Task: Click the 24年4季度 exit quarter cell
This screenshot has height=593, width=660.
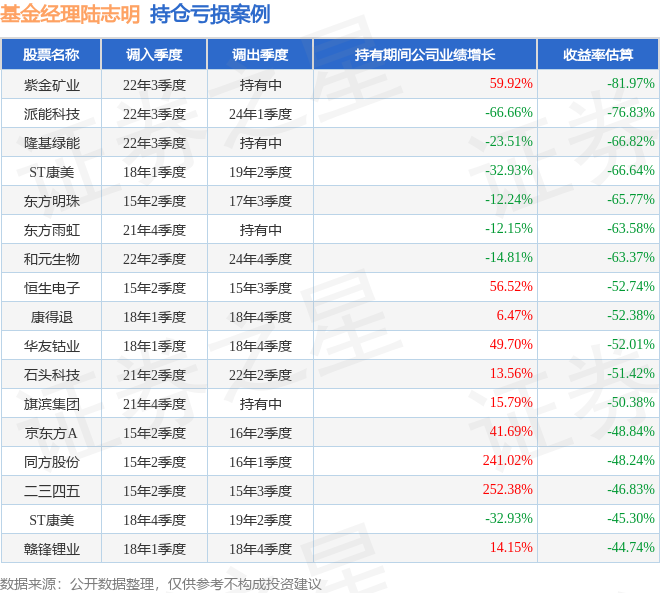Action: point(260,259)
